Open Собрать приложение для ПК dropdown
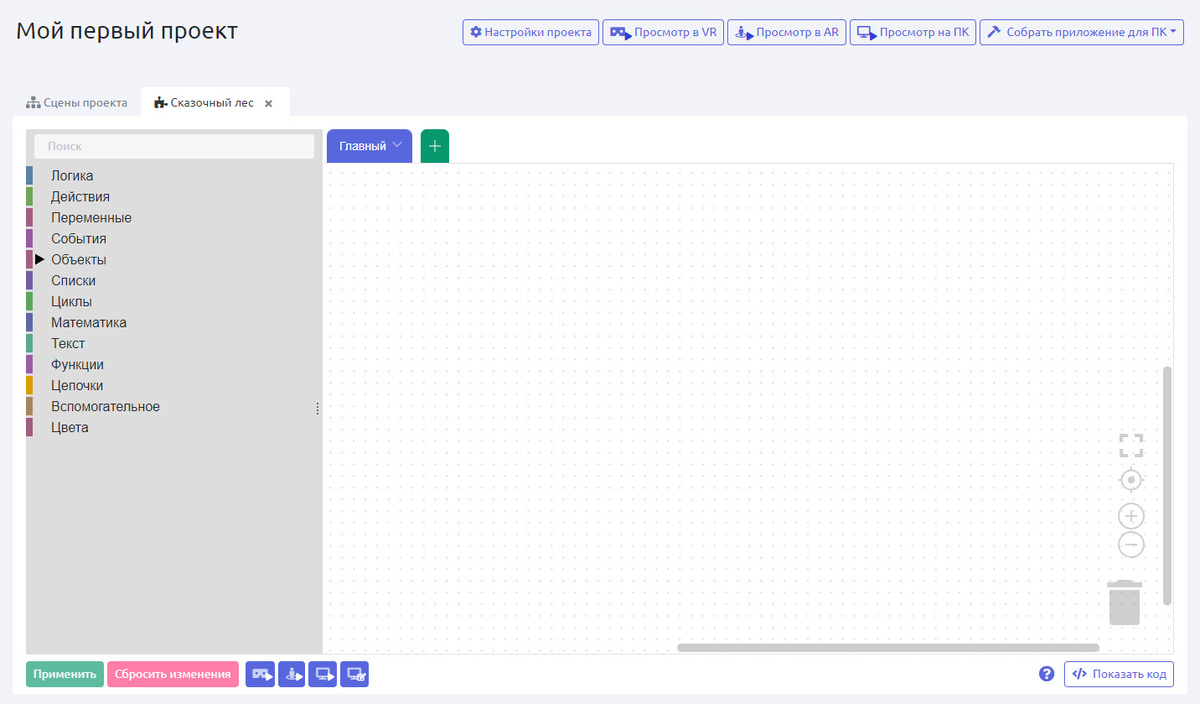Screen dimensions: 1200x704 pyautogui.click(x=1082, y=32)
